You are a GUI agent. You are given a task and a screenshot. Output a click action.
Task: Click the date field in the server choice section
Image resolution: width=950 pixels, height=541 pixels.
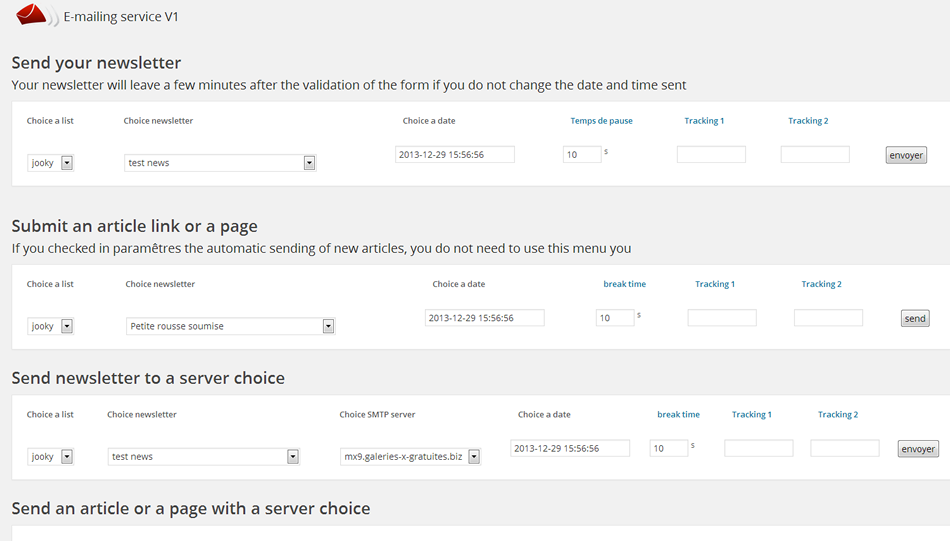(570, 448)
